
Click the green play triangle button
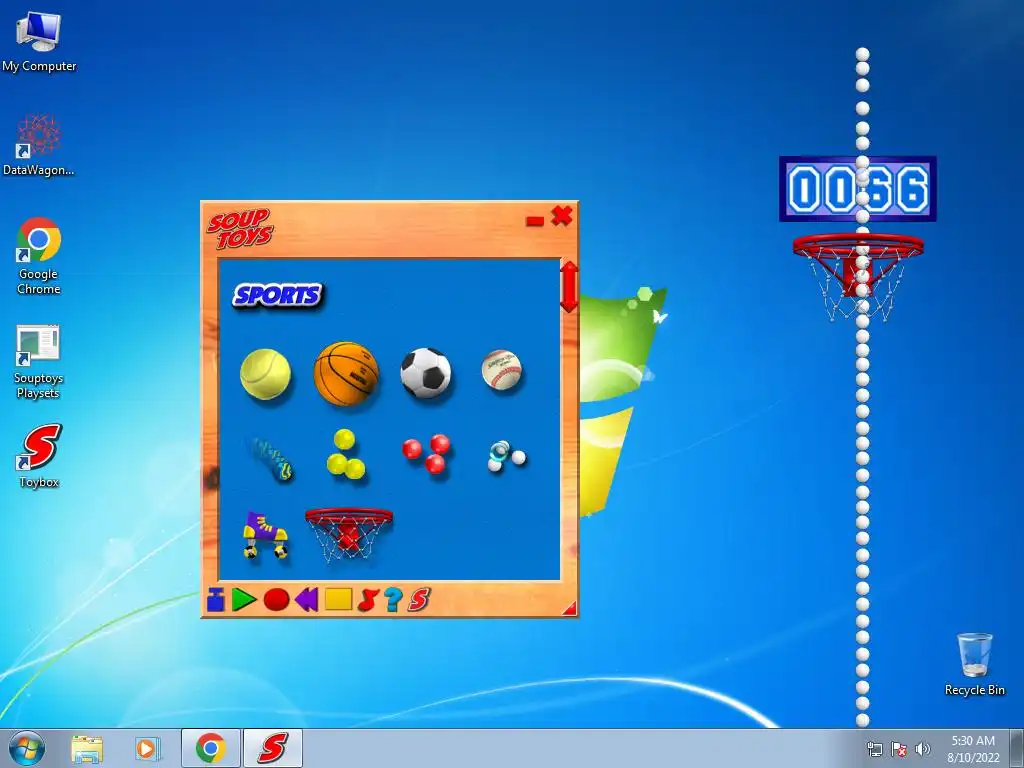pyautogui.click(x=244, y=600)
